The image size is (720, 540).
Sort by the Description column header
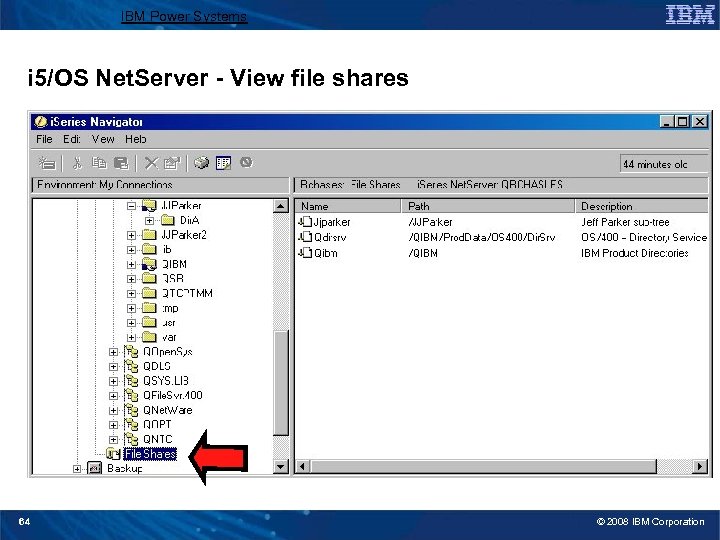(641, 206)
